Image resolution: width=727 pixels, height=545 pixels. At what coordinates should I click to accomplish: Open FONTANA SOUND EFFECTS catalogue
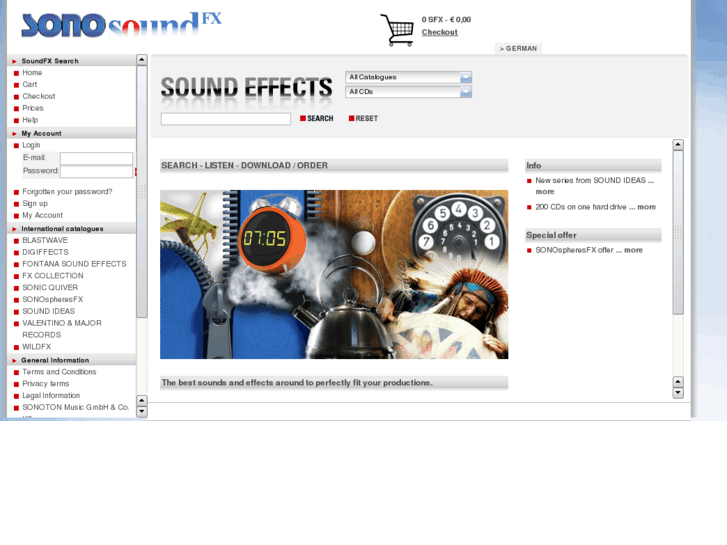[x=74, y=264]
